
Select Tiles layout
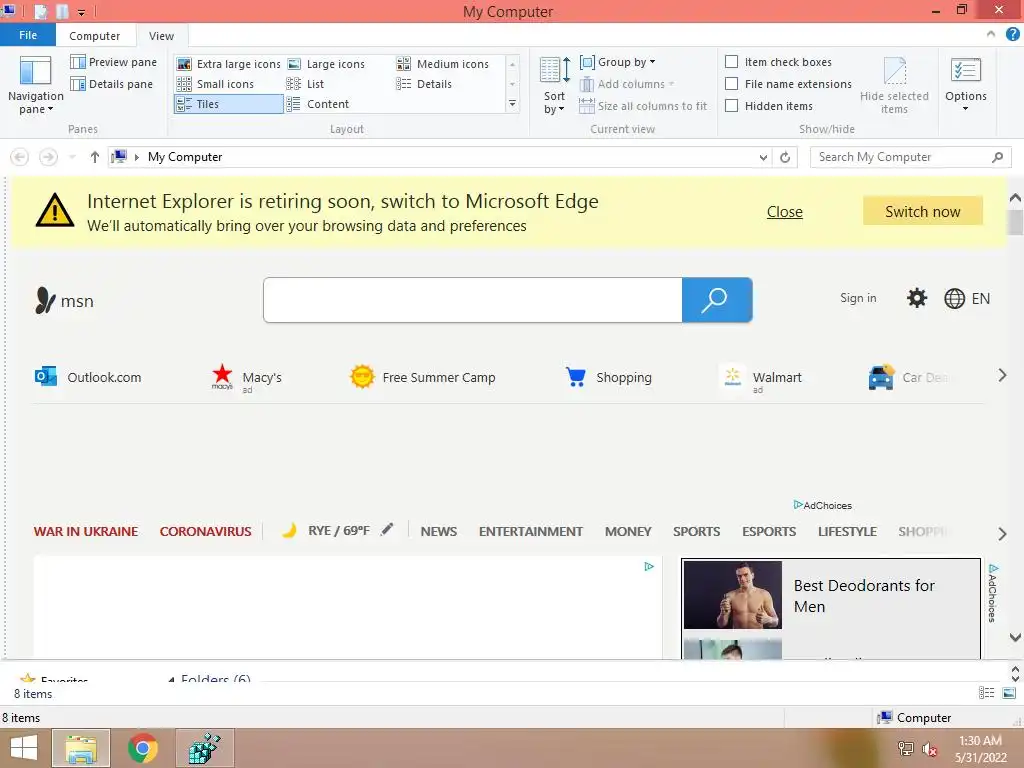click(229, 104)
